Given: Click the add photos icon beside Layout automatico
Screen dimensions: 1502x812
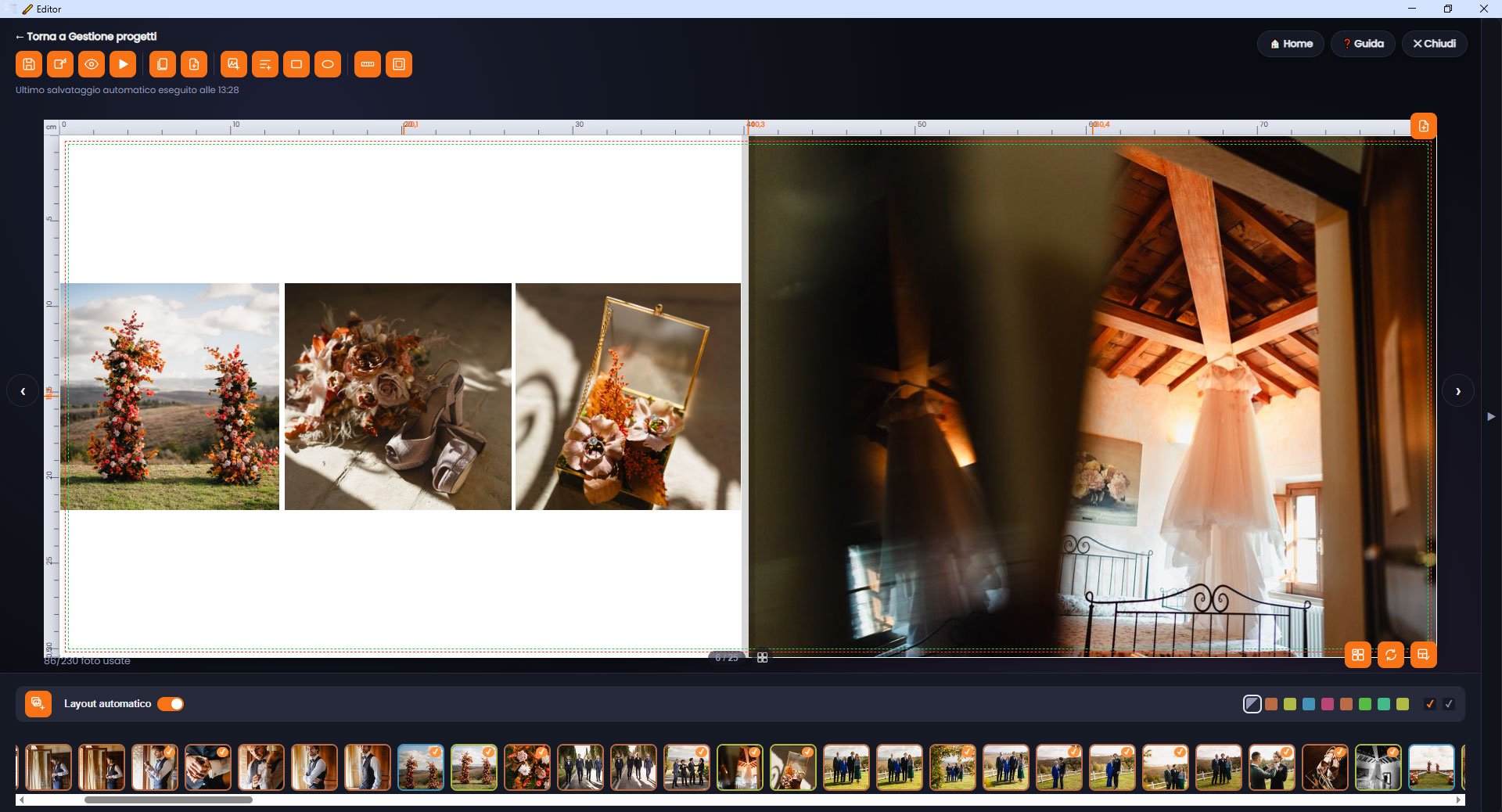Looking at the screenshot, I should (38, 704).
